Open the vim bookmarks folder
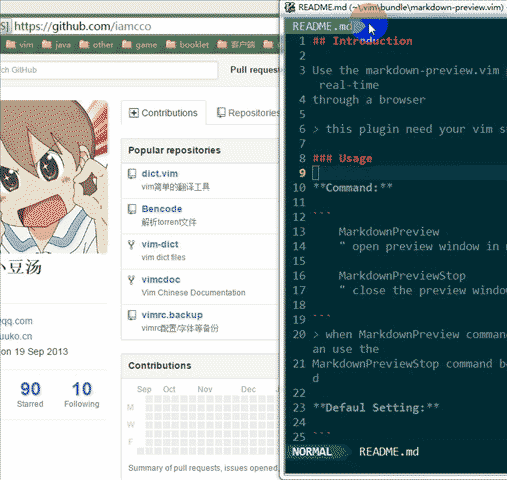Image resolution: width=507 pixels, height=480 pixels. pos(20,44)
